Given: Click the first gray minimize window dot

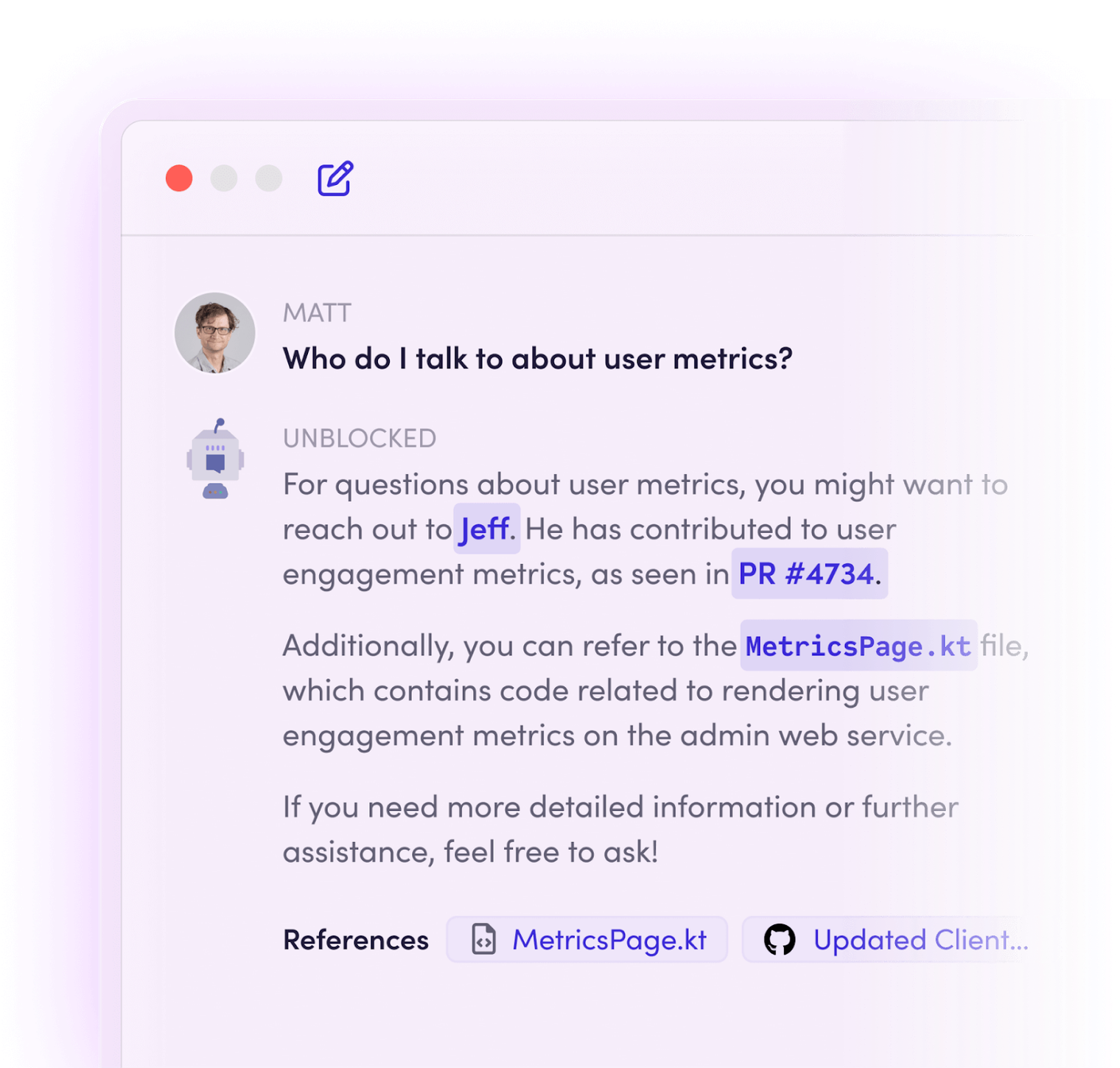Looking at the screenshot, I should (x=224, y=178).
